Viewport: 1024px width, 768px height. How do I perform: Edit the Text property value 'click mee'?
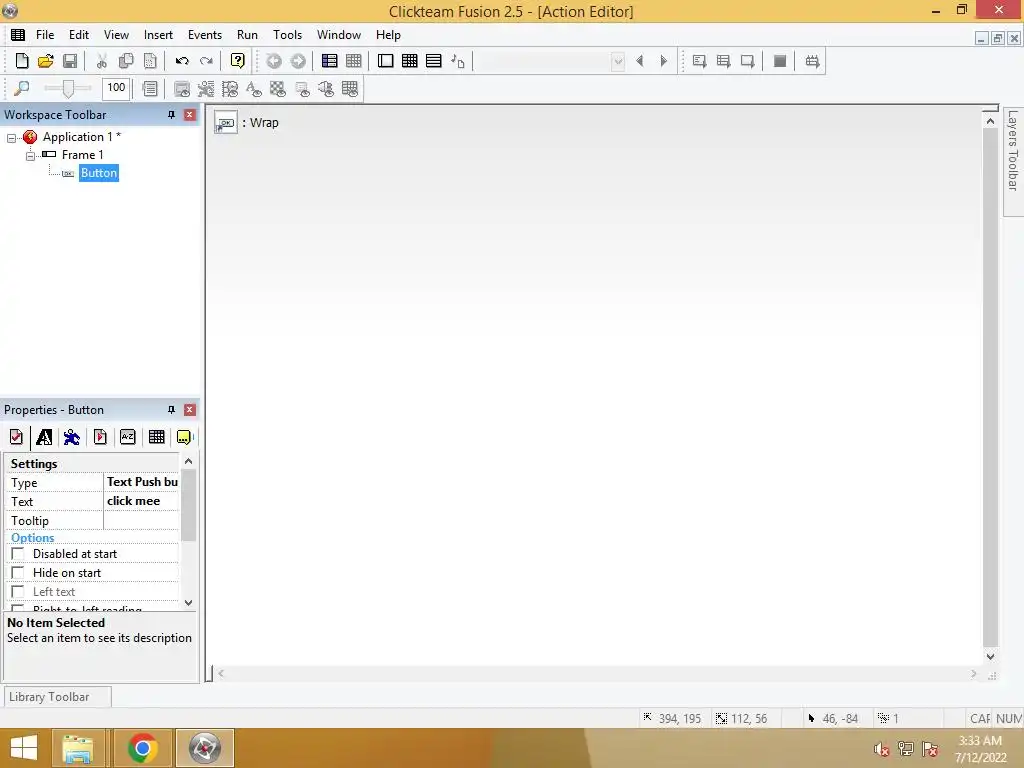[141, 501]
